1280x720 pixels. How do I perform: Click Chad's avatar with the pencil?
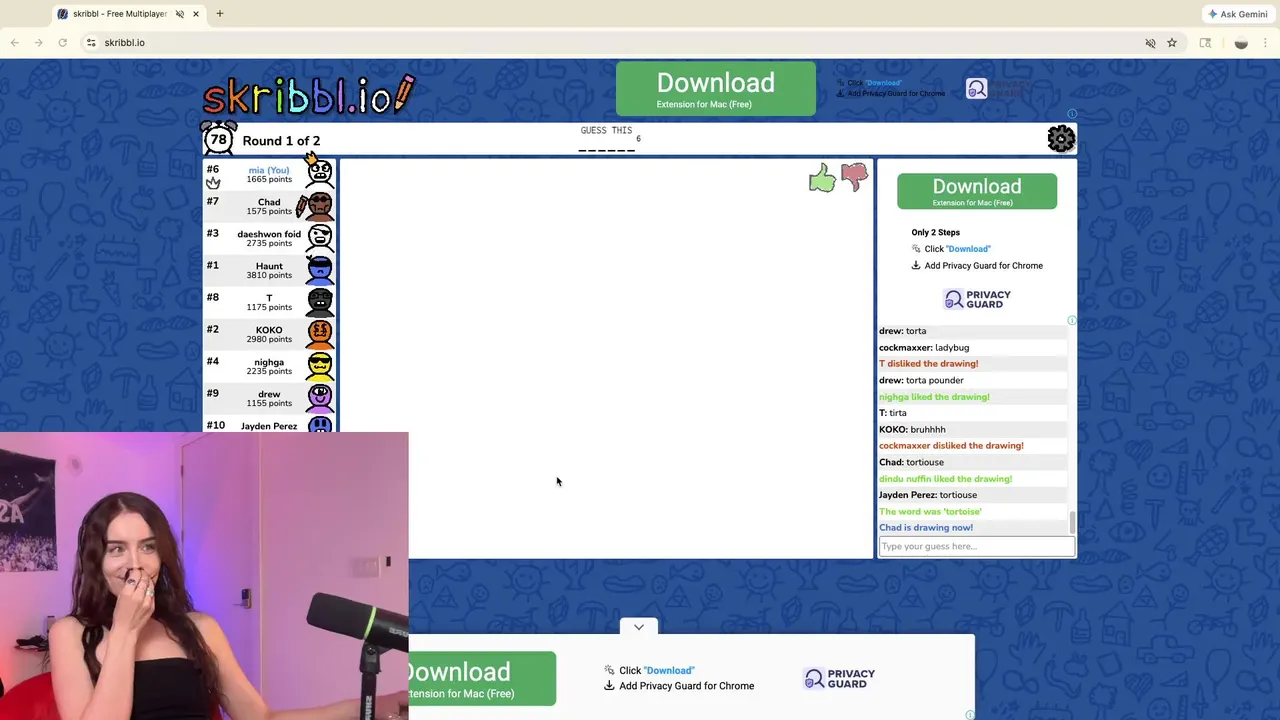tap(318, 206)
